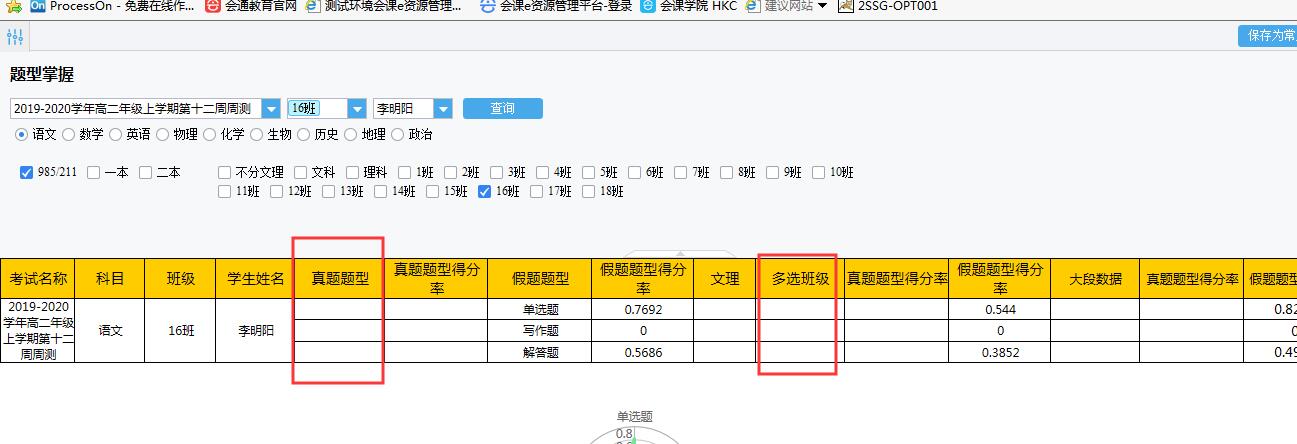This screenshot has width=1297, height=444.
Task: Uncheck the 16班 checkbox
Action: pos(484,191)
